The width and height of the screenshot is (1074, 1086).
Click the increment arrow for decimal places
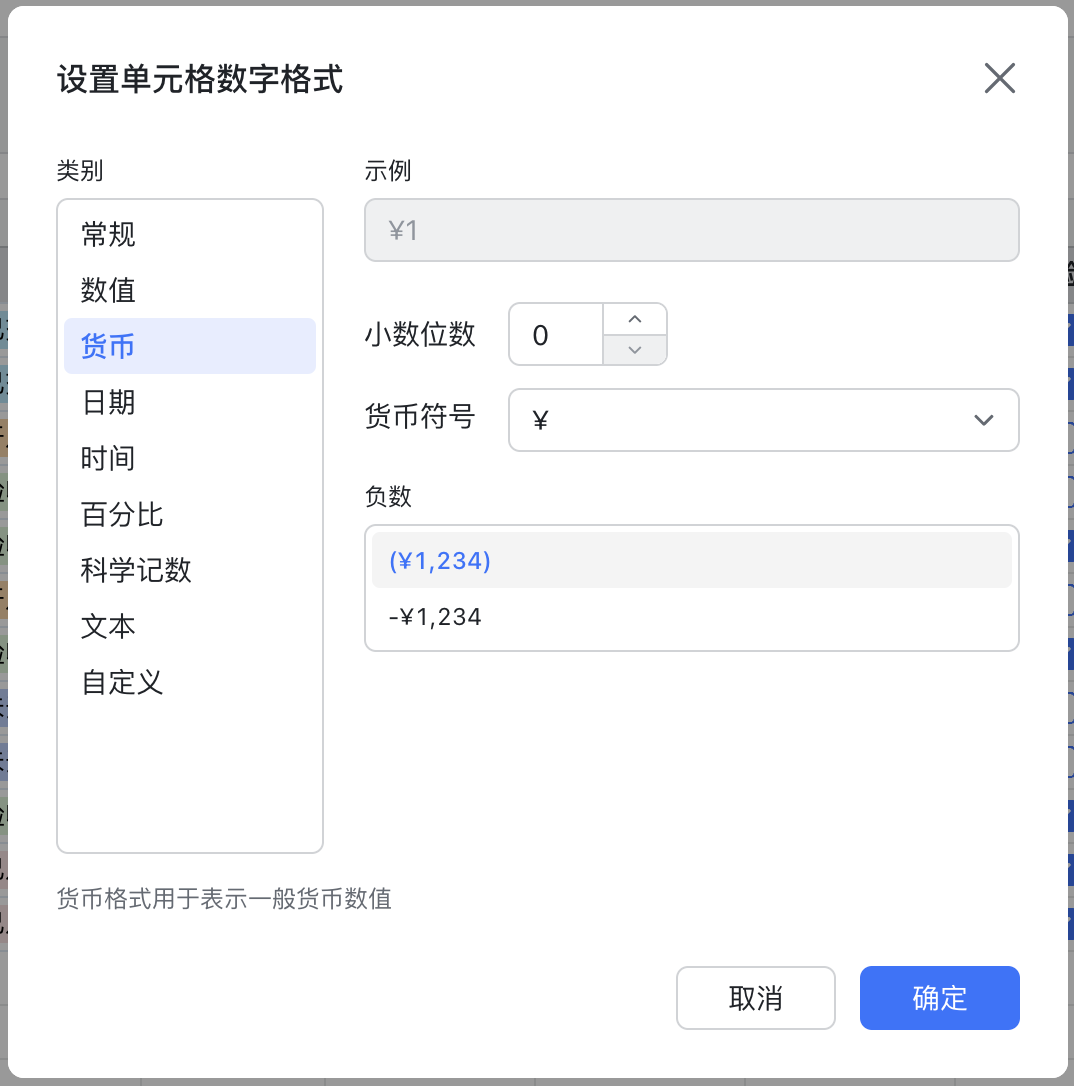point(634,319)
